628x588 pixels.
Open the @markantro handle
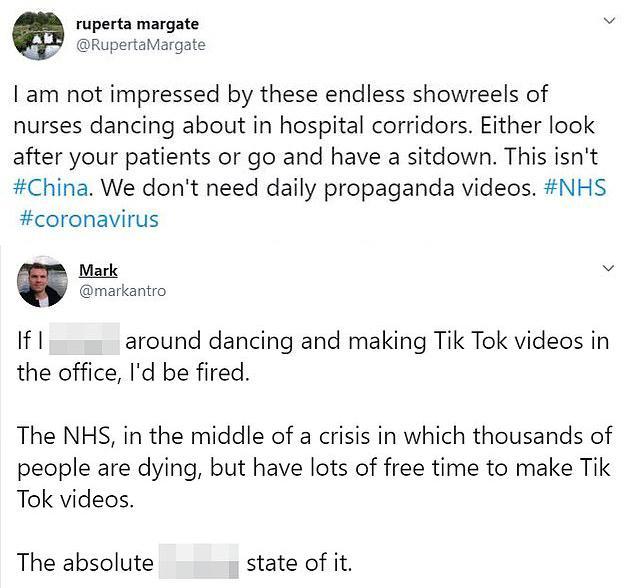pyautogui.click(x=122, y=290)
